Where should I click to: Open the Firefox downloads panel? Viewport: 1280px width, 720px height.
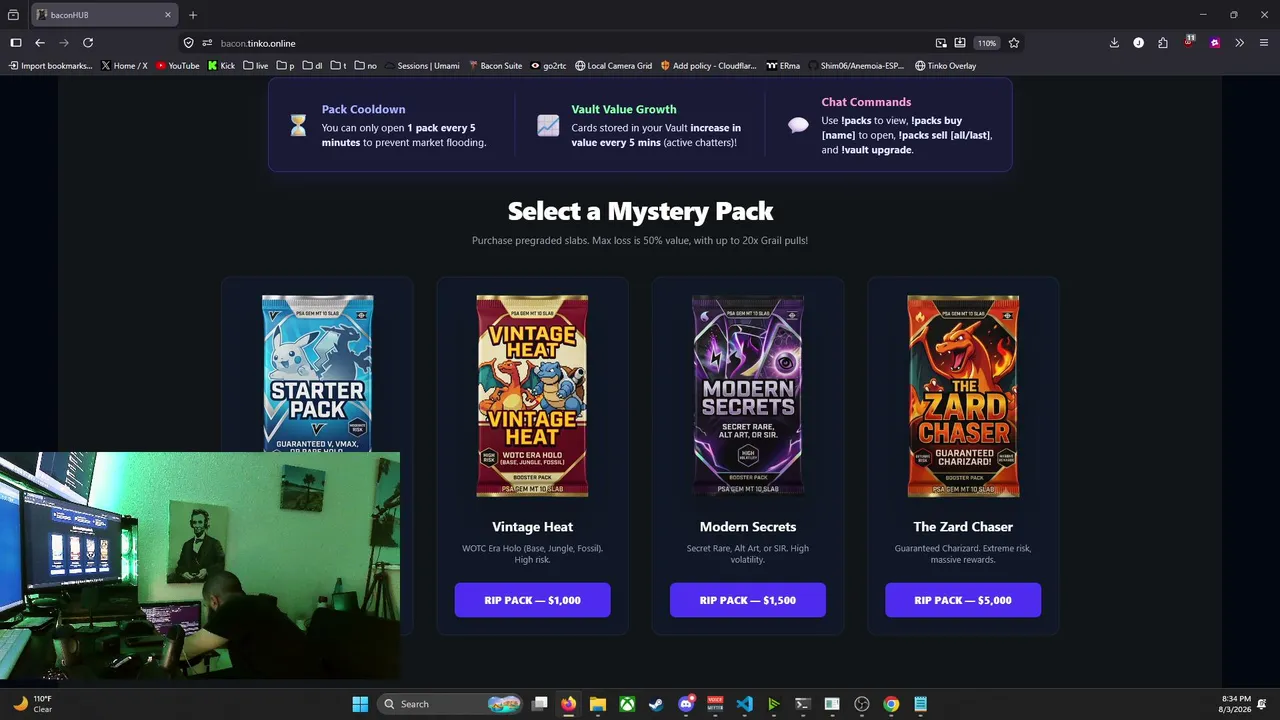coord(1114,43)
